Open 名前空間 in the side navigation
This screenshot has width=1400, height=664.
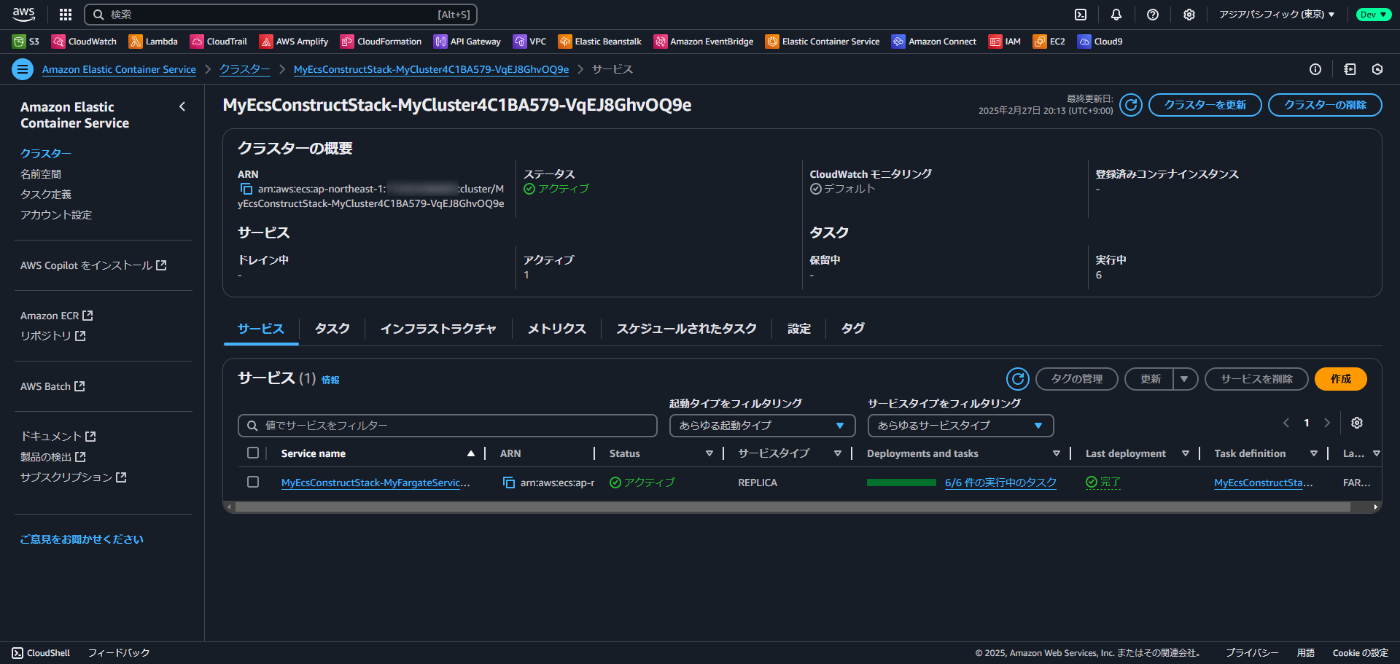(41, 174)
